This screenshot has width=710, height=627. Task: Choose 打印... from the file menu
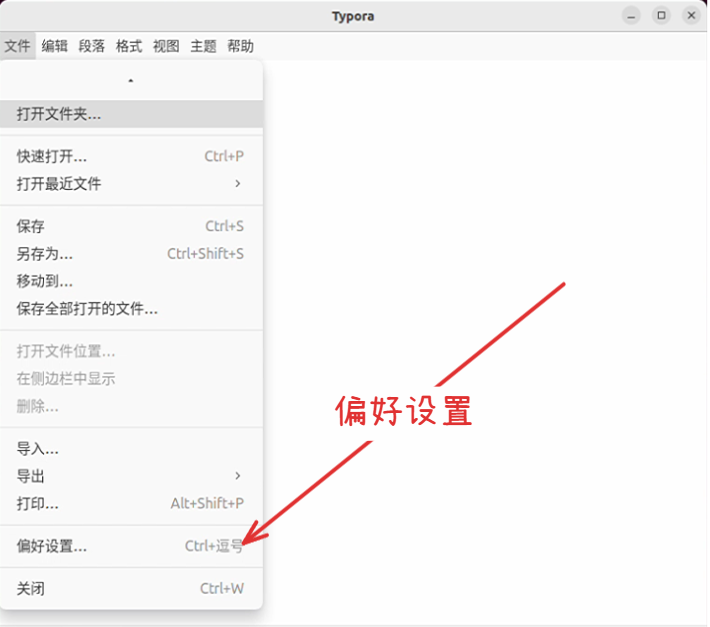coord(131,503)
